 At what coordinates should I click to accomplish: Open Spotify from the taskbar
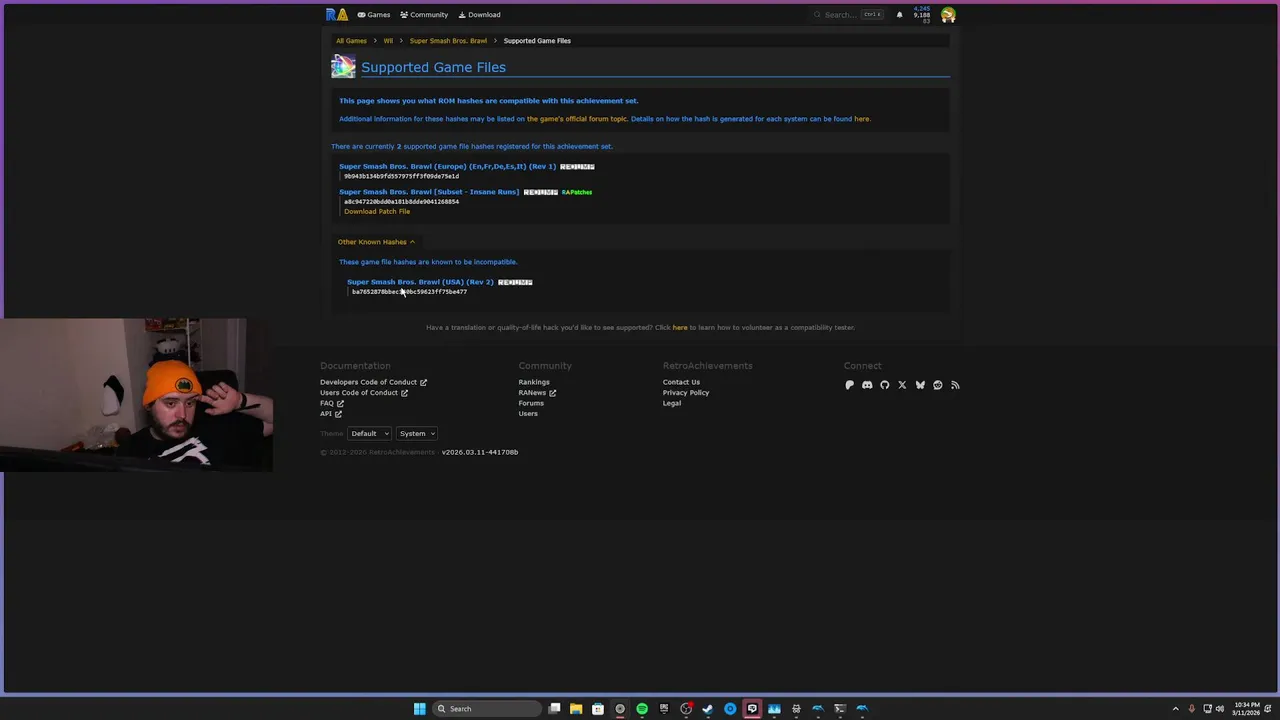click(642, 709)
